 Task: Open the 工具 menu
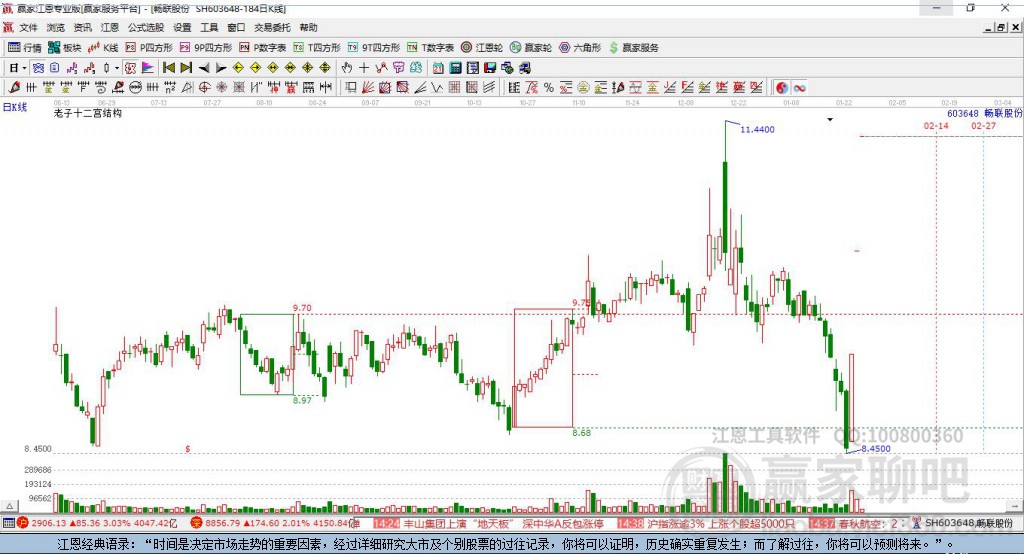[209, 27]
